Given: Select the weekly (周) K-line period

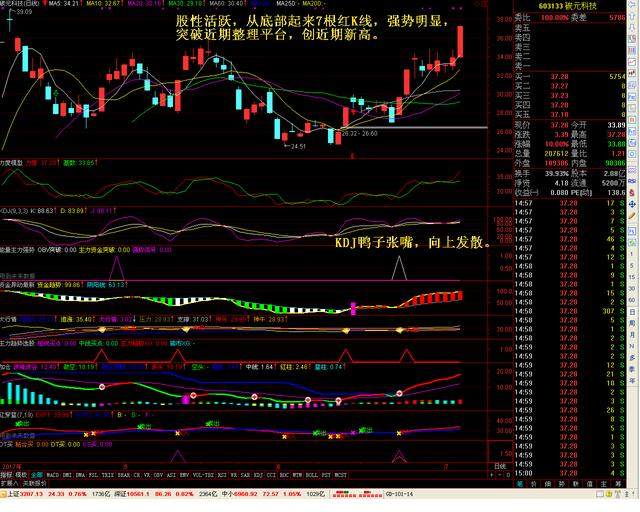Looking at the screenshot, I should point(632,323).
